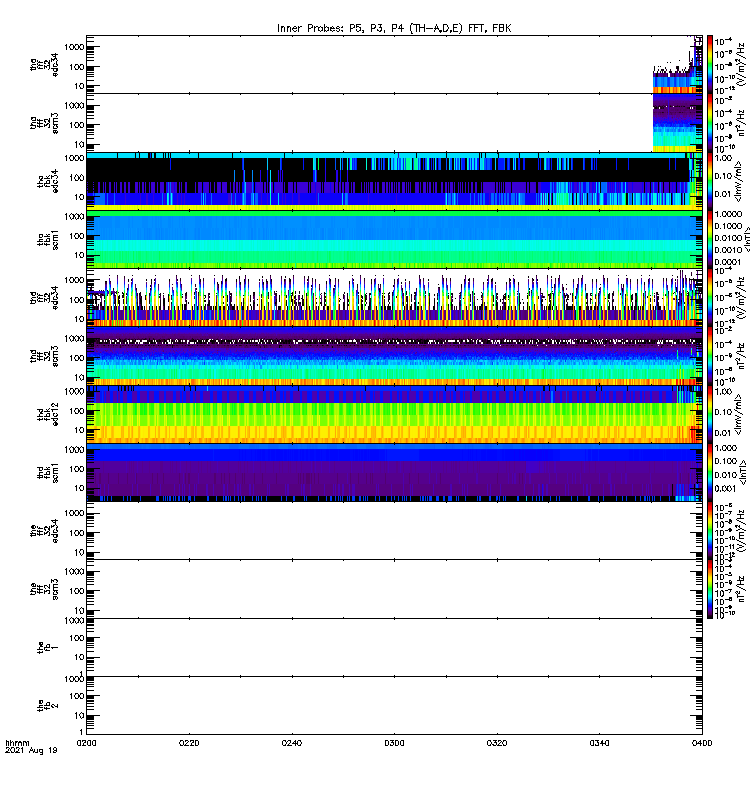The height and width of the screenshot is (800, 750).
Task: Click the empty "the fb 1" plot panel
Action: click(x=394, y=647)
